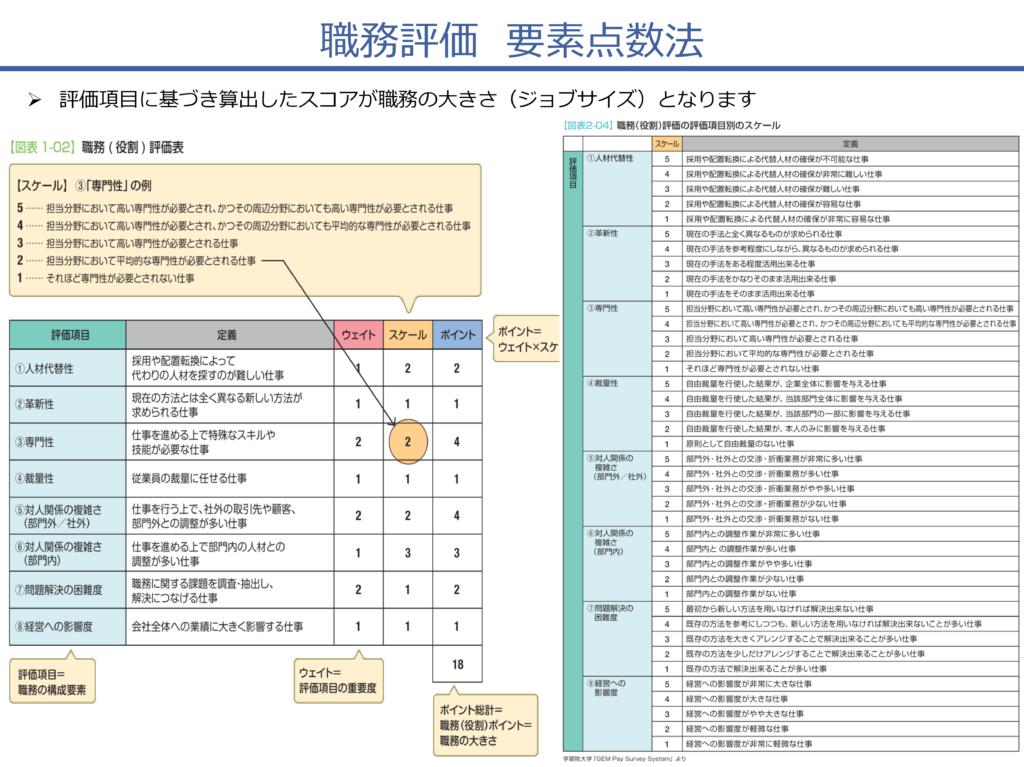Select 「部門外・社外との交渉・折衝業務が非常に多い仕事」

774,459
